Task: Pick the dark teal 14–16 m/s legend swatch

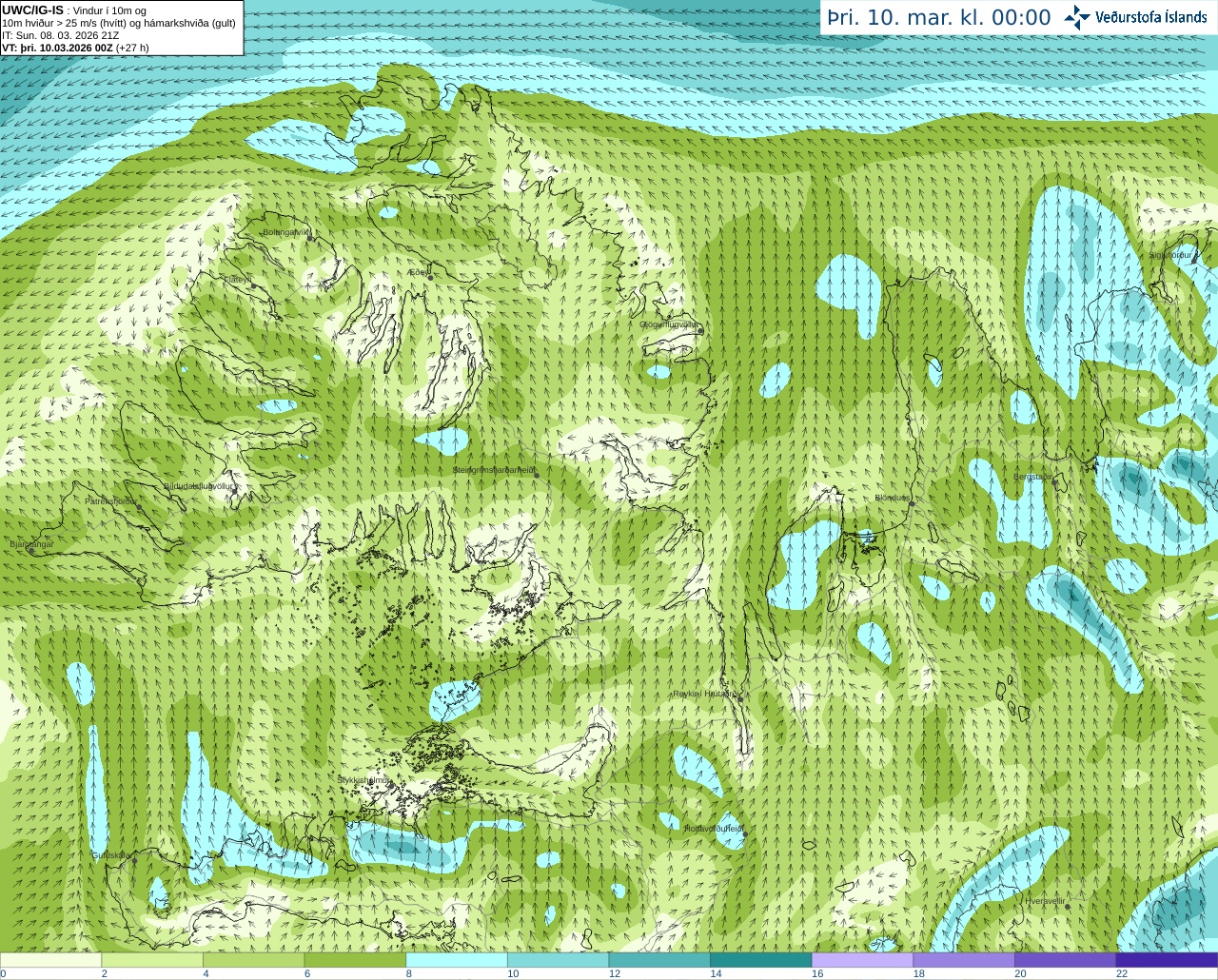Action: (x=761, y=960)
